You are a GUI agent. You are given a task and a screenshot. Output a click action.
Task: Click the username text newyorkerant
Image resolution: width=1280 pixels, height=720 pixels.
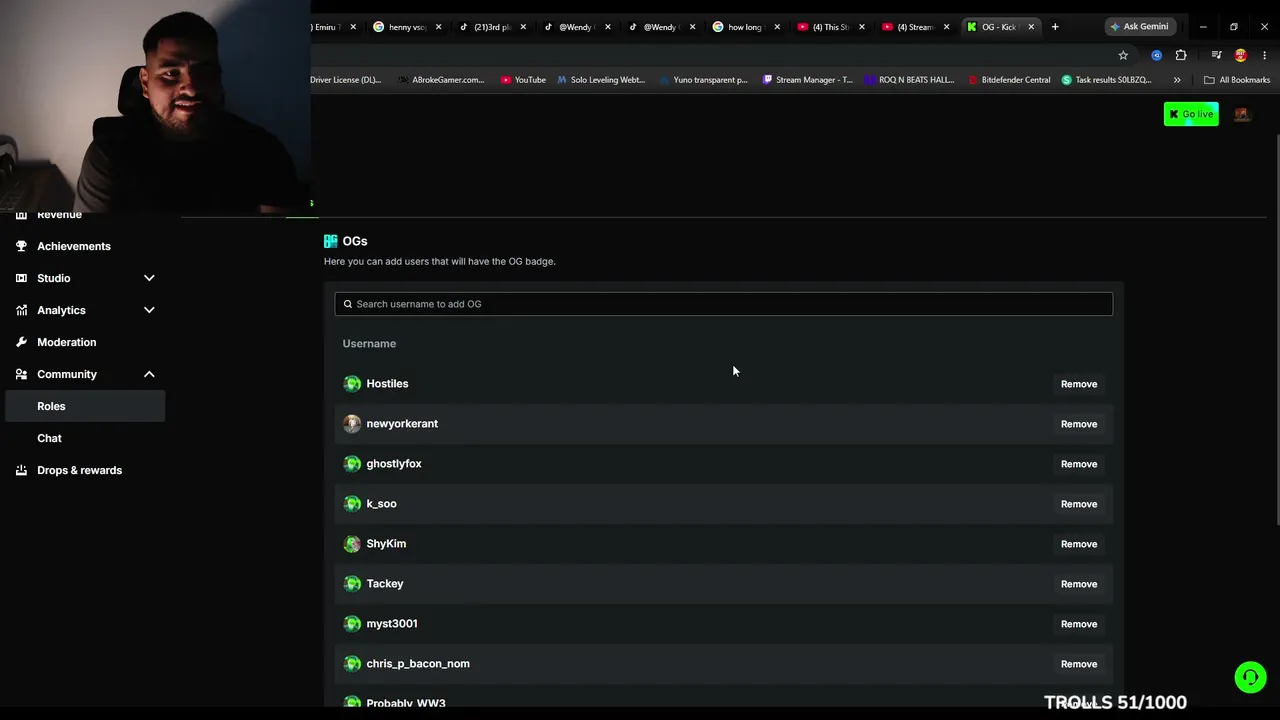coord(402,424)
